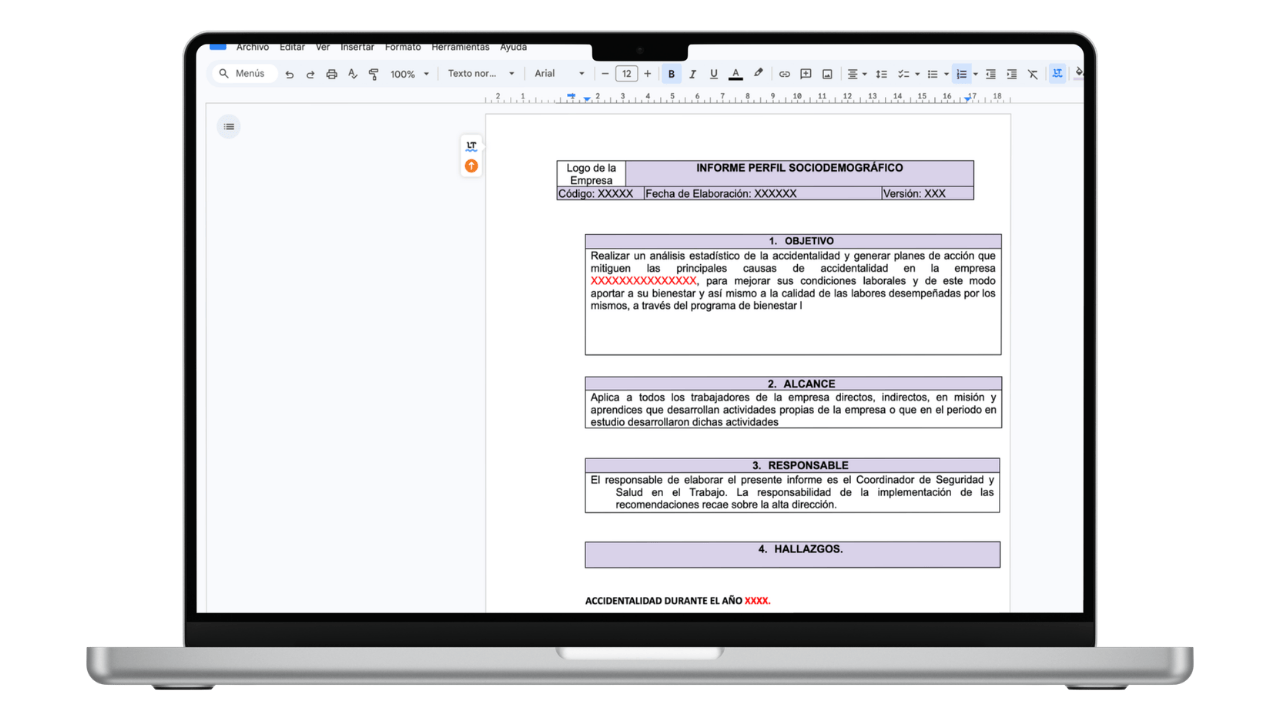Increase font size with the plus button
This screenshot has width=1280, height=720.
647,73
